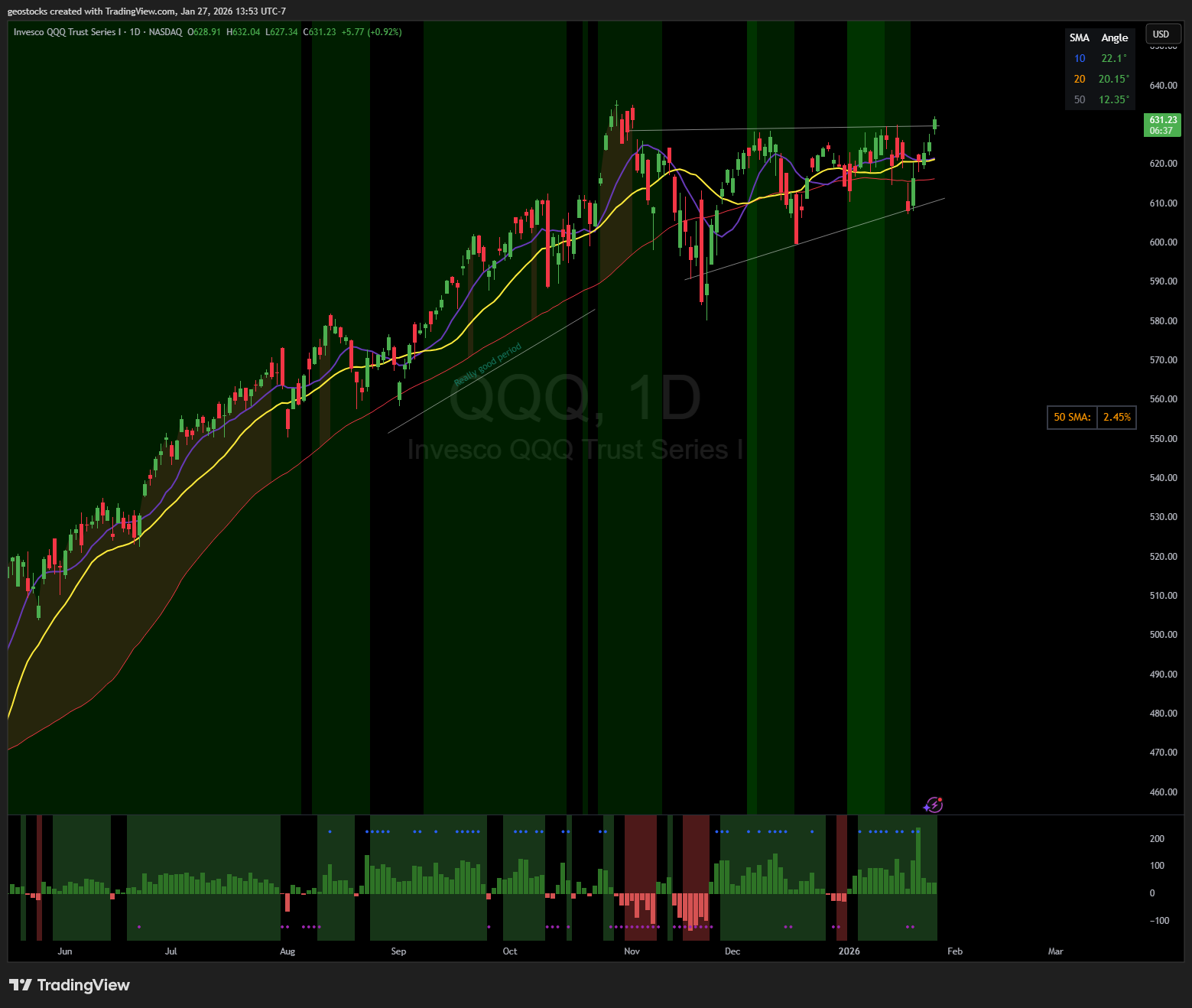Select the current price label 631.23
Viewport: 1192px width, 1008px height.
[1163, 125]
